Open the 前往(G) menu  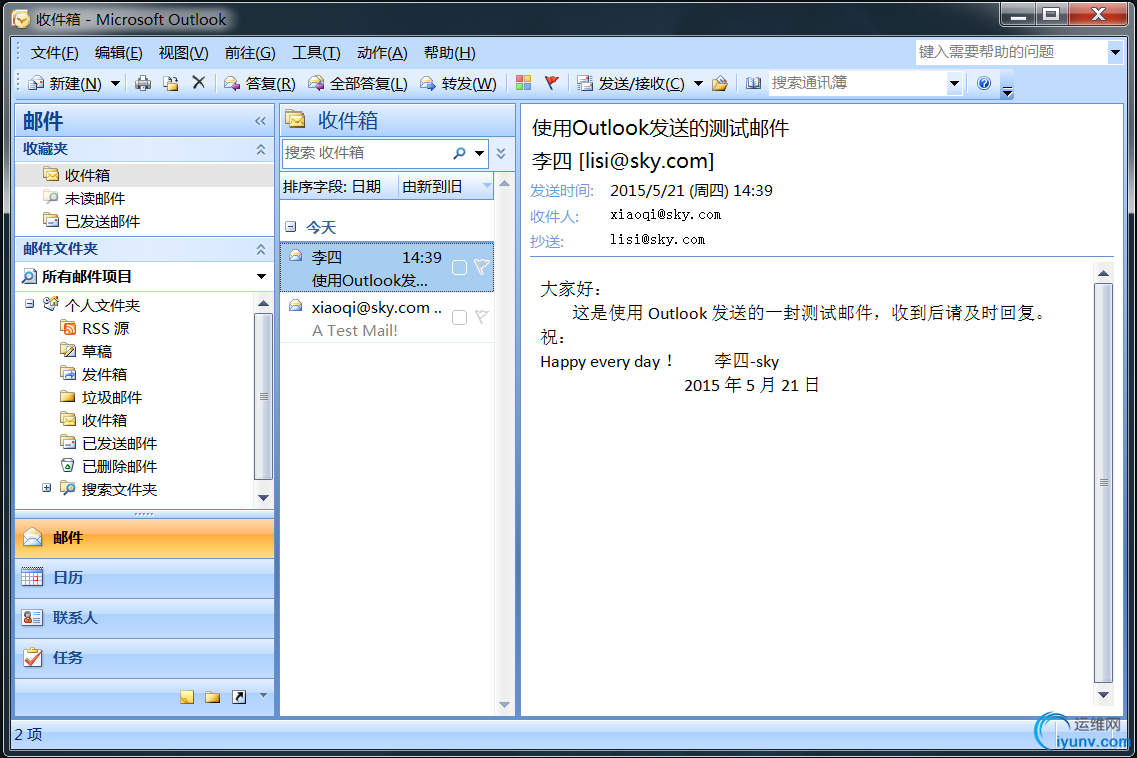point(249,53)
